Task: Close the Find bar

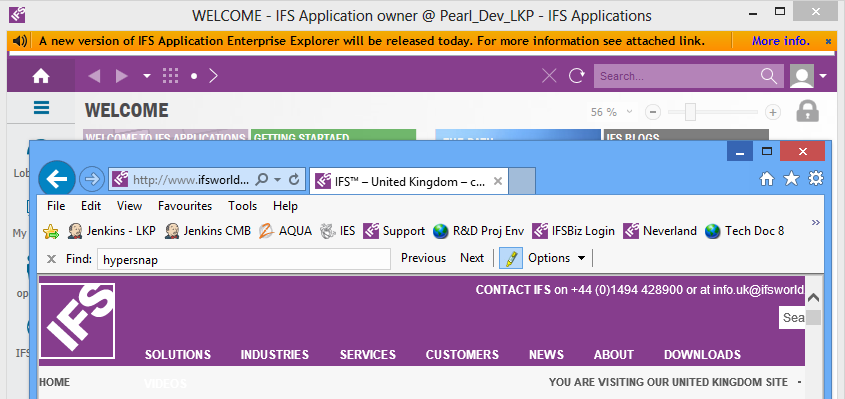Action: pyautogui.click(x=51, y=259)
